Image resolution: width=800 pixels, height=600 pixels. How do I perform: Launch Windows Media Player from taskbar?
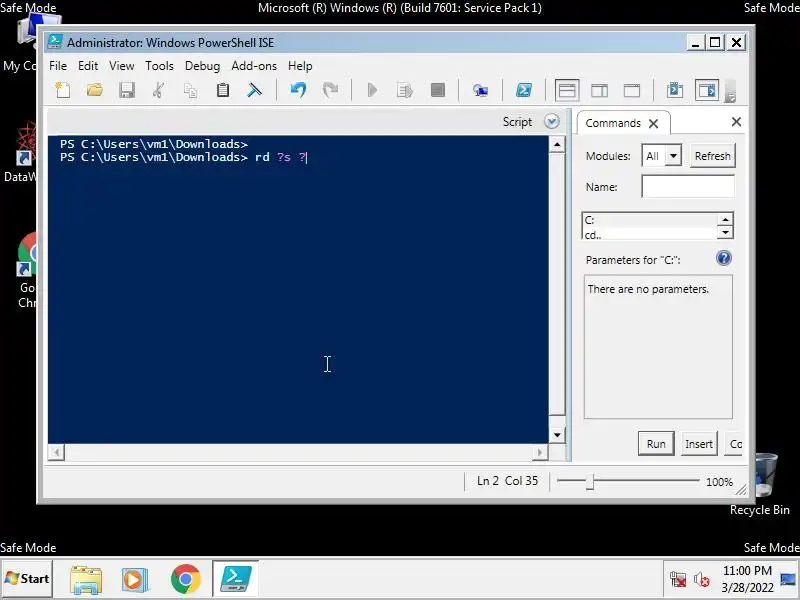click(x=134, y=580)
